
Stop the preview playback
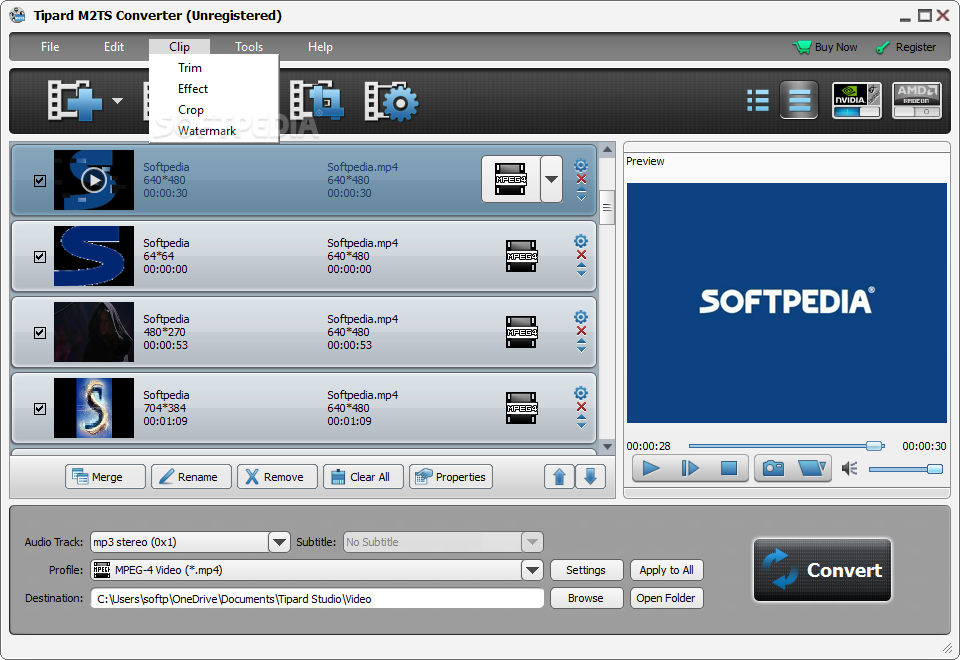tap(729, 468)
